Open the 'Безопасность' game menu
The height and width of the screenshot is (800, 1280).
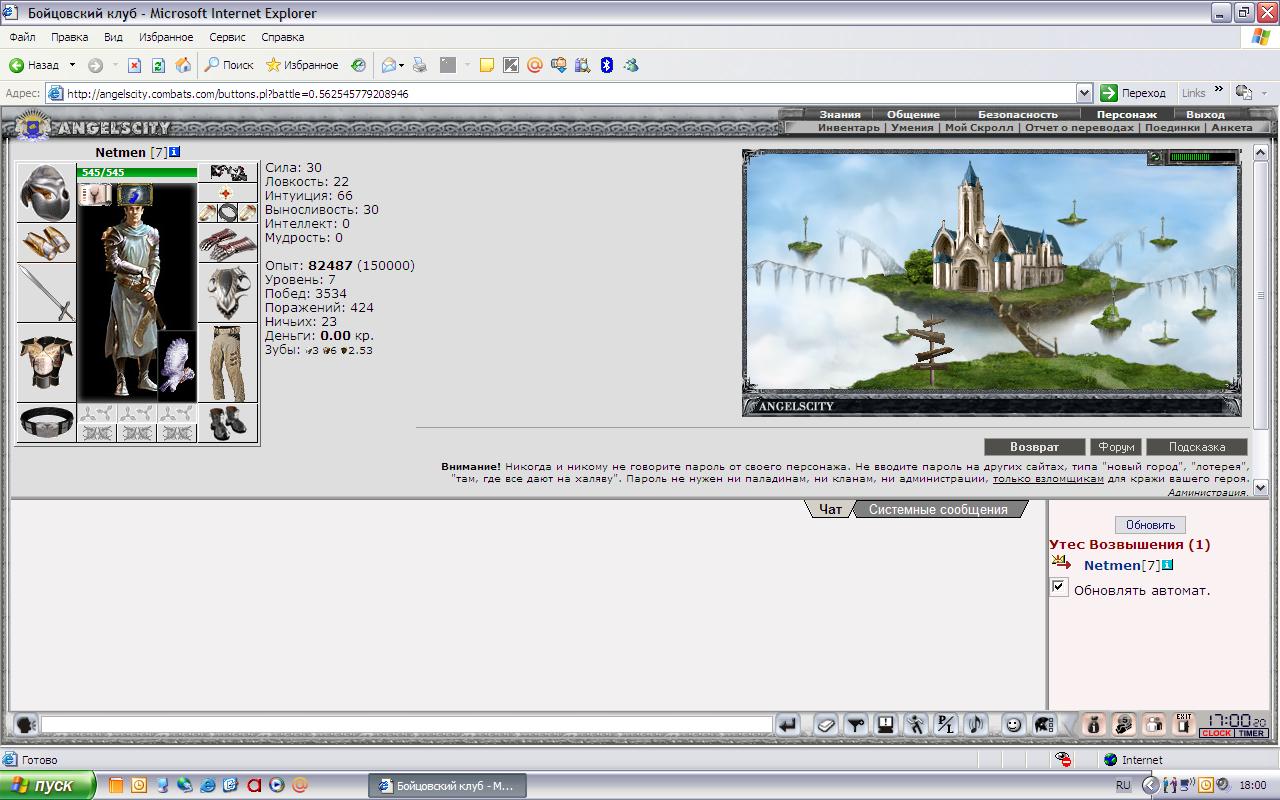pyautogui.click(x=1017, y=114)
